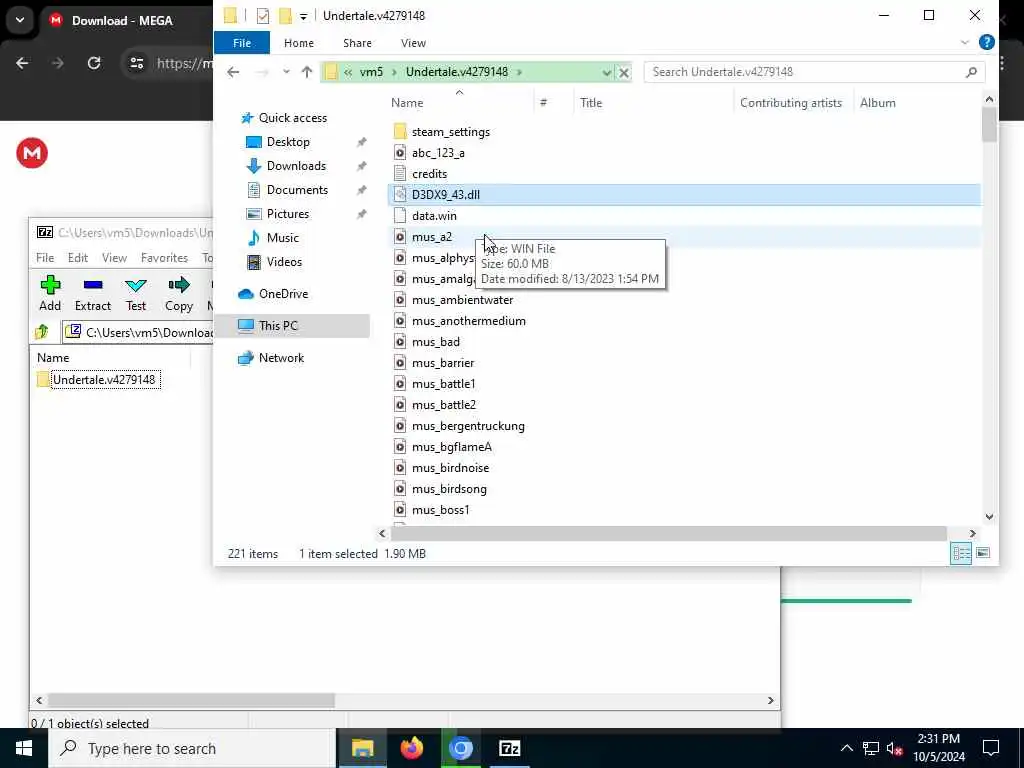
Task: Click the vm5 breadcrumb in address bar
Action: point(371,72)
